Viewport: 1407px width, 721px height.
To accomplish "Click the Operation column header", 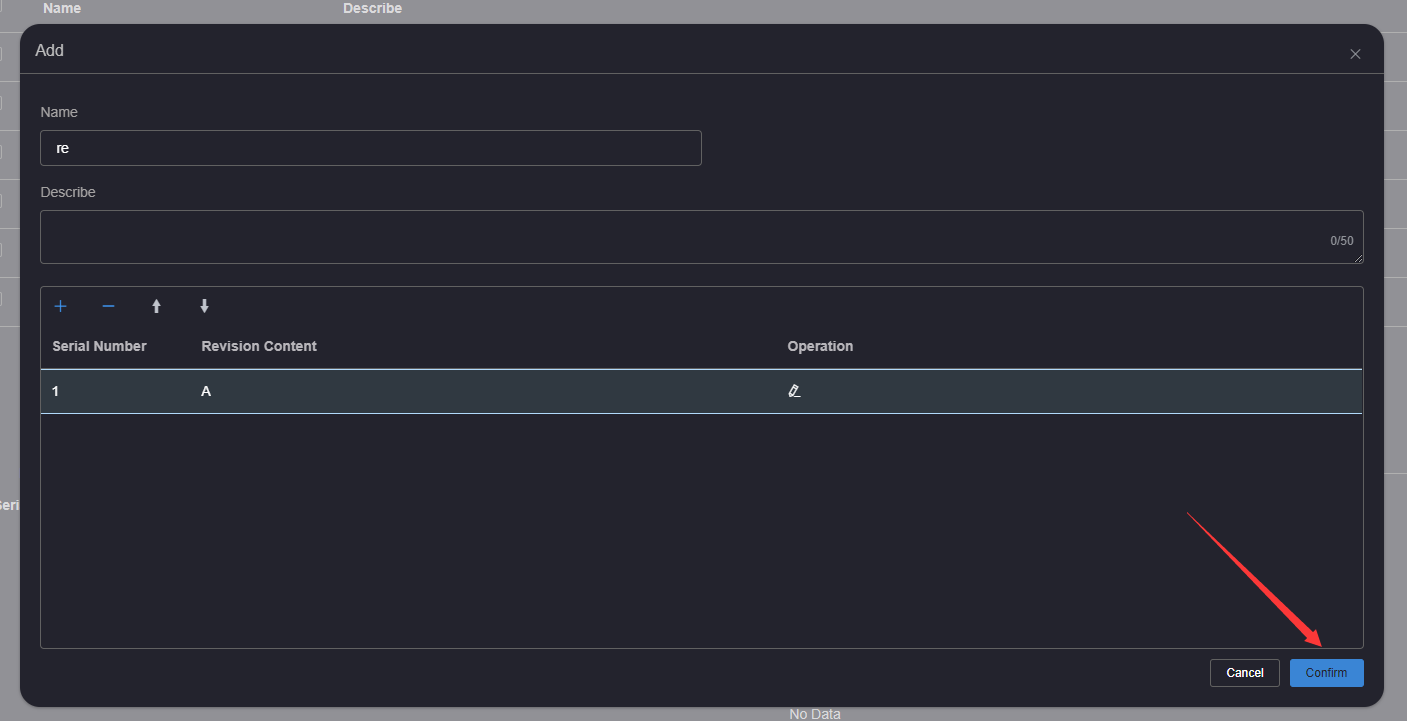I will tap(820, 346).
